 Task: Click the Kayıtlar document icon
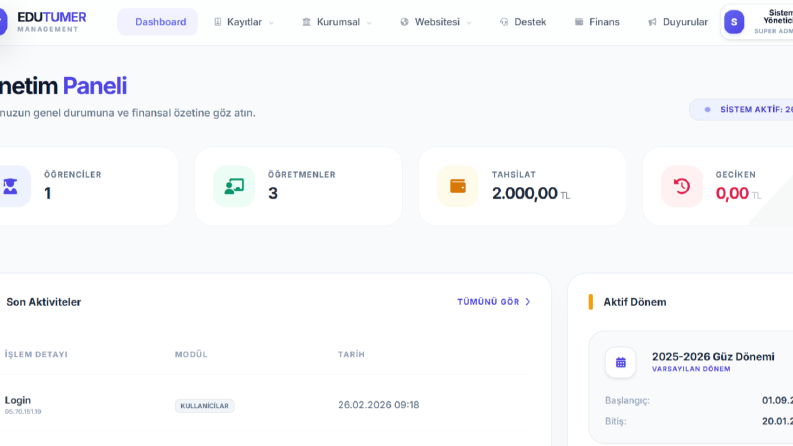(x=217, y=22)
